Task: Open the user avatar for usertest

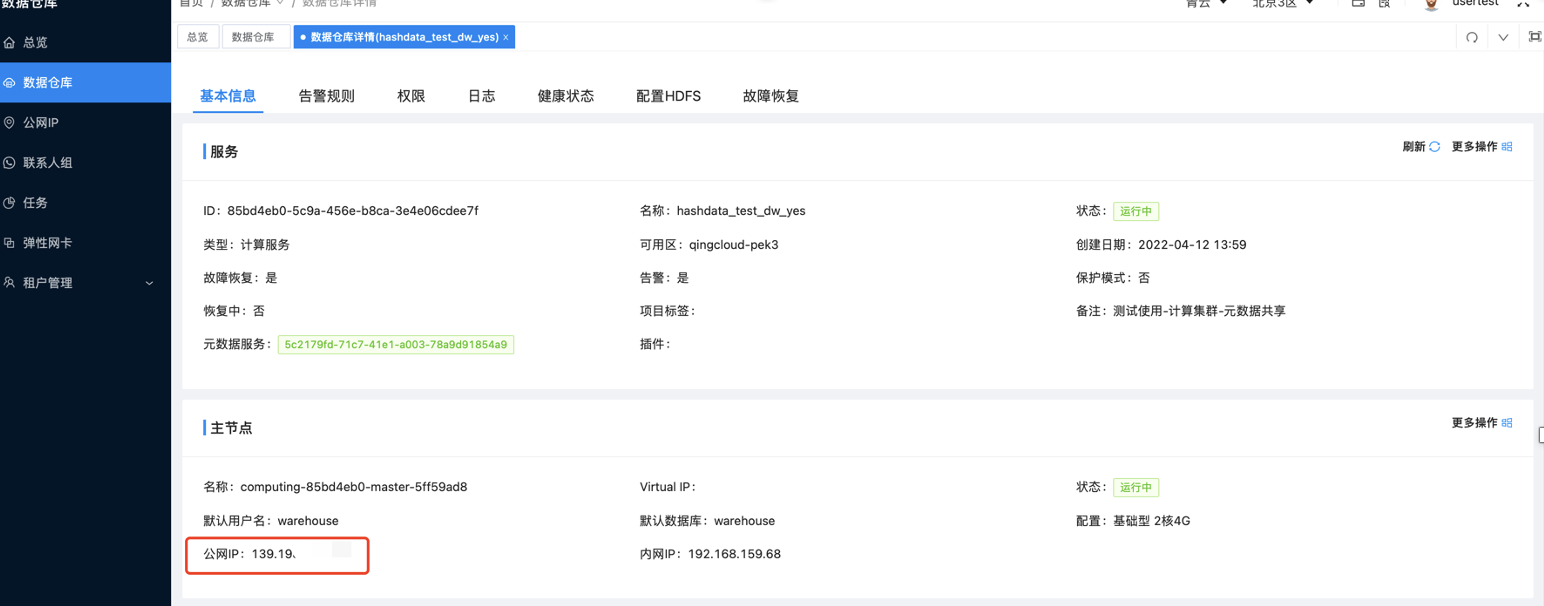Action: tap(1430, 5)
